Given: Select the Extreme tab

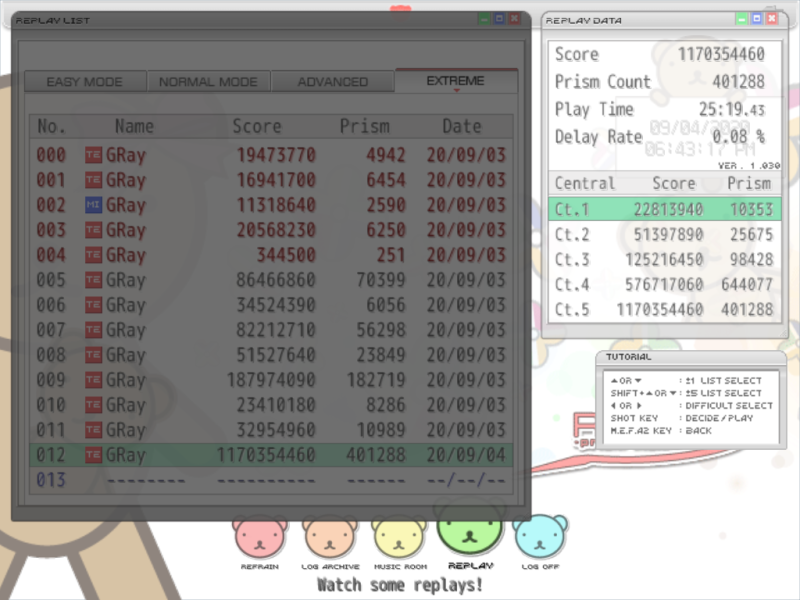Looking at the screenshot, I should pyautogui.click(x=456, y=81).
